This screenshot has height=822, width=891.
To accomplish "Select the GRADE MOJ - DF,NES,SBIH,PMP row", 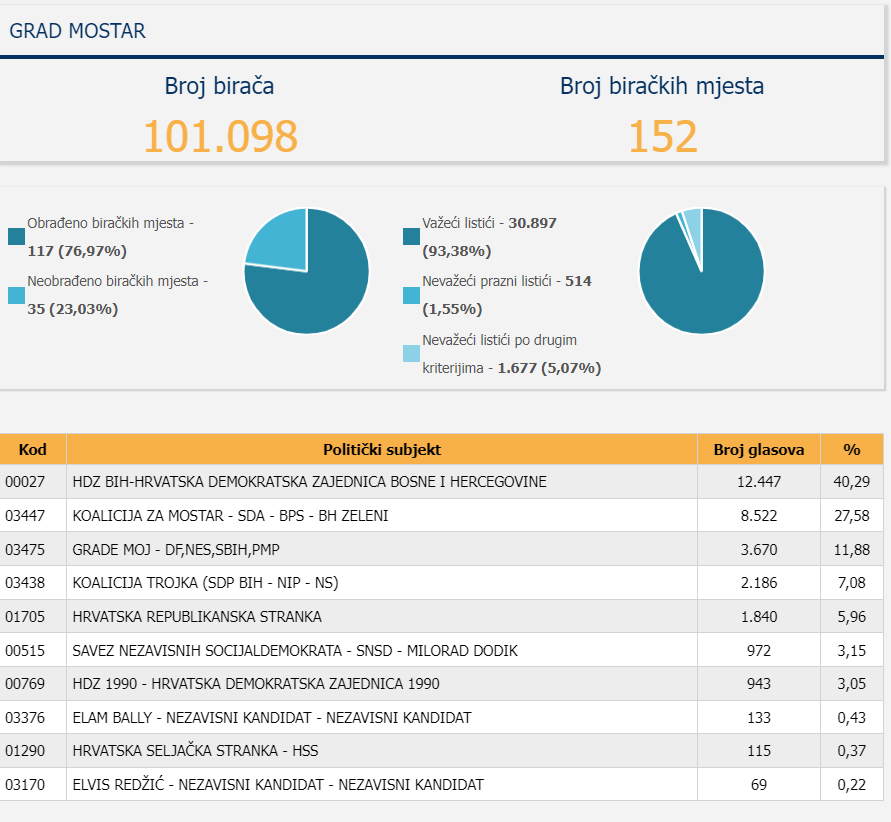I will pos(442,549).
